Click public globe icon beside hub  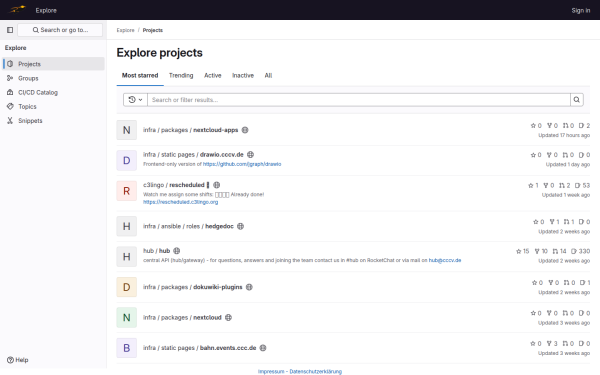[x=177, y=251]
